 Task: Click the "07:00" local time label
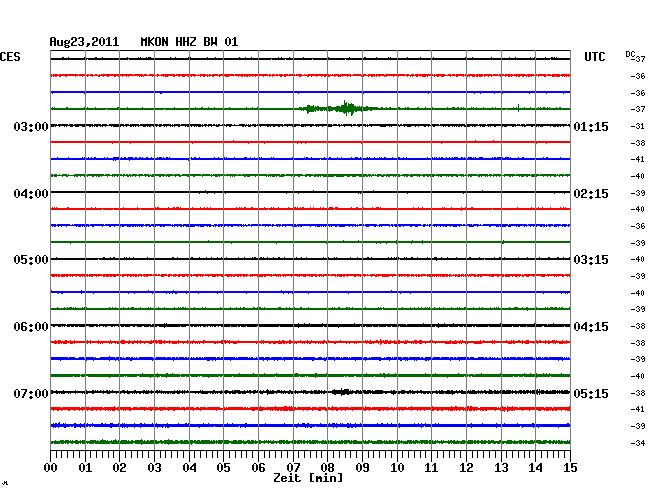31,393
